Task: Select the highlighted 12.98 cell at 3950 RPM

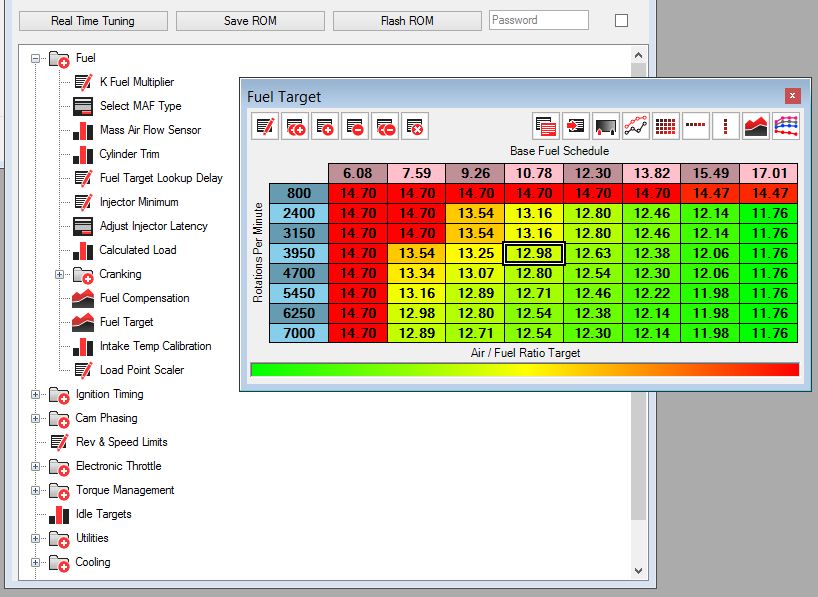Action: pyautogui.click(x=534, y=254)
